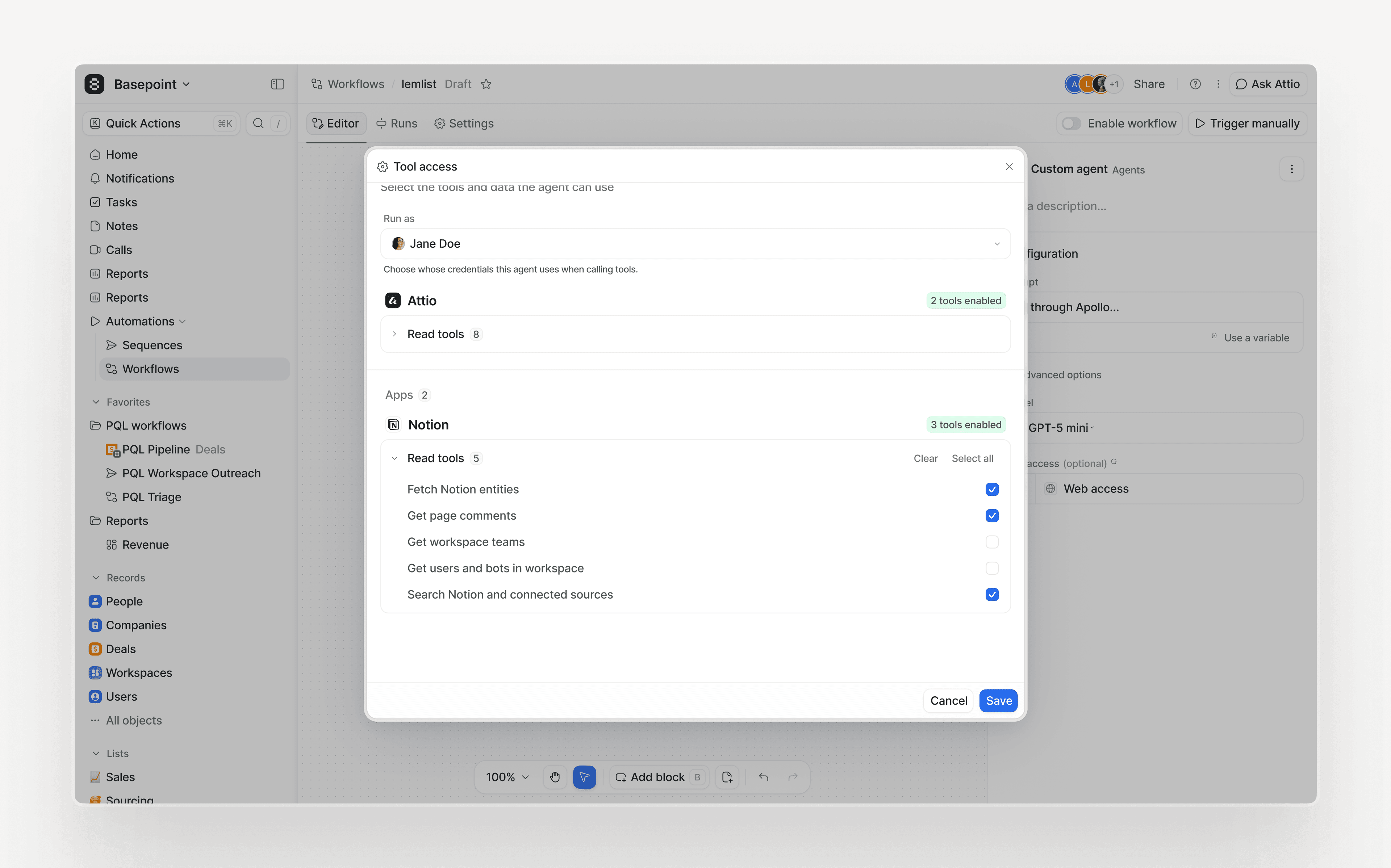Check Get workspace teams
1391x868 pixels.
992,542
